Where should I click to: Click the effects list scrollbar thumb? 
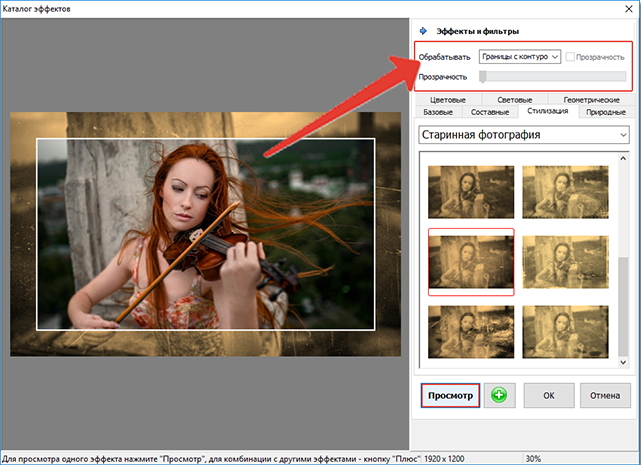coord(623,307)
